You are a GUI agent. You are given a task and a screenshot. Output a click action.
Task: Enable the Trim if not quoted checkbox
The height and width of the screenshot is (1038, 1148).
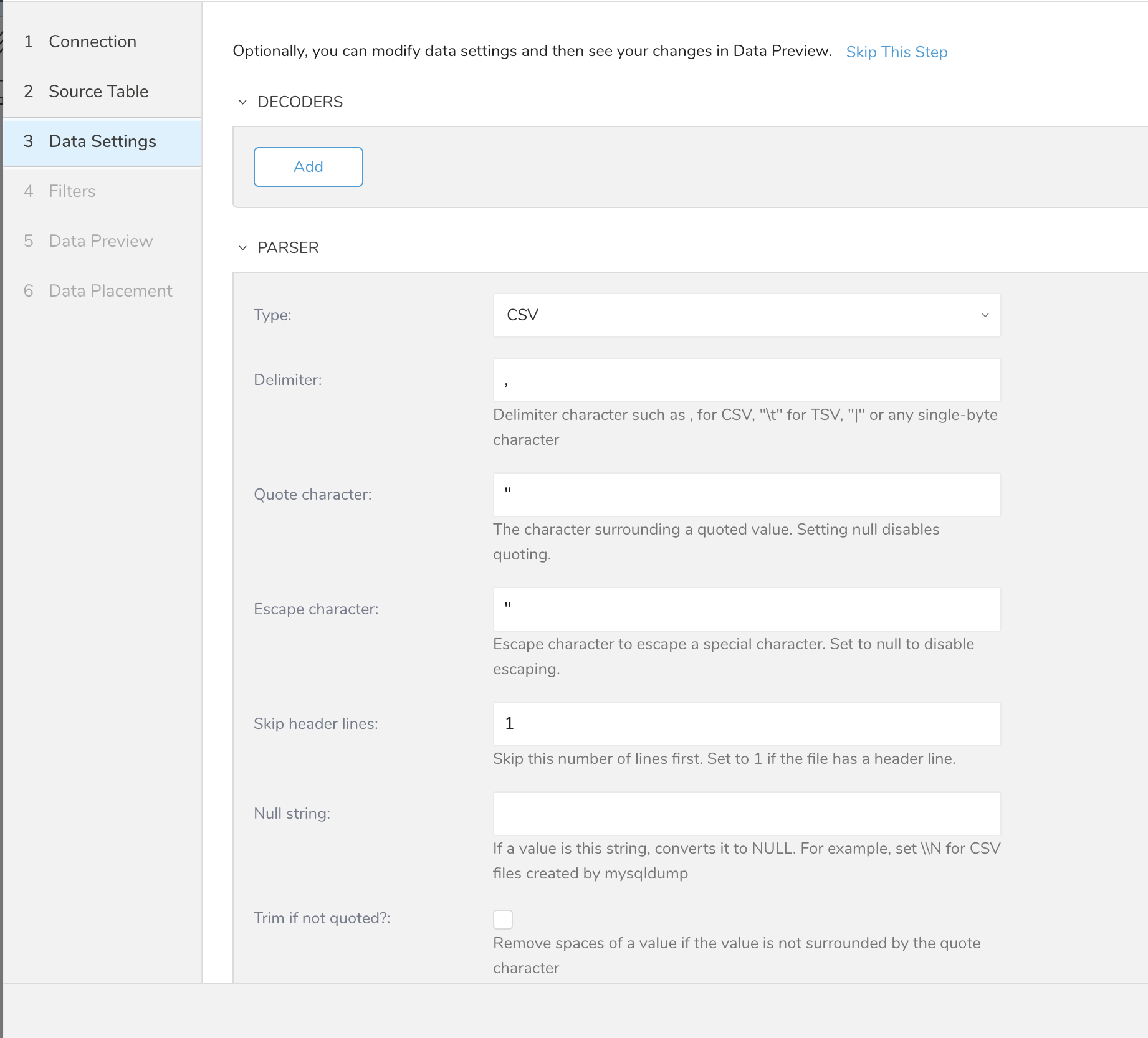pos(502,919)
